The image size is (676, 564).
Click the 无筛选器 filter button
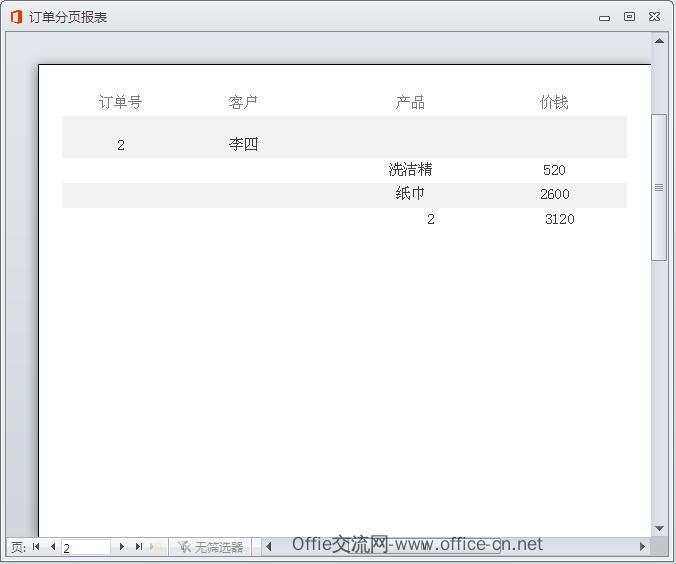click(210, 547)
